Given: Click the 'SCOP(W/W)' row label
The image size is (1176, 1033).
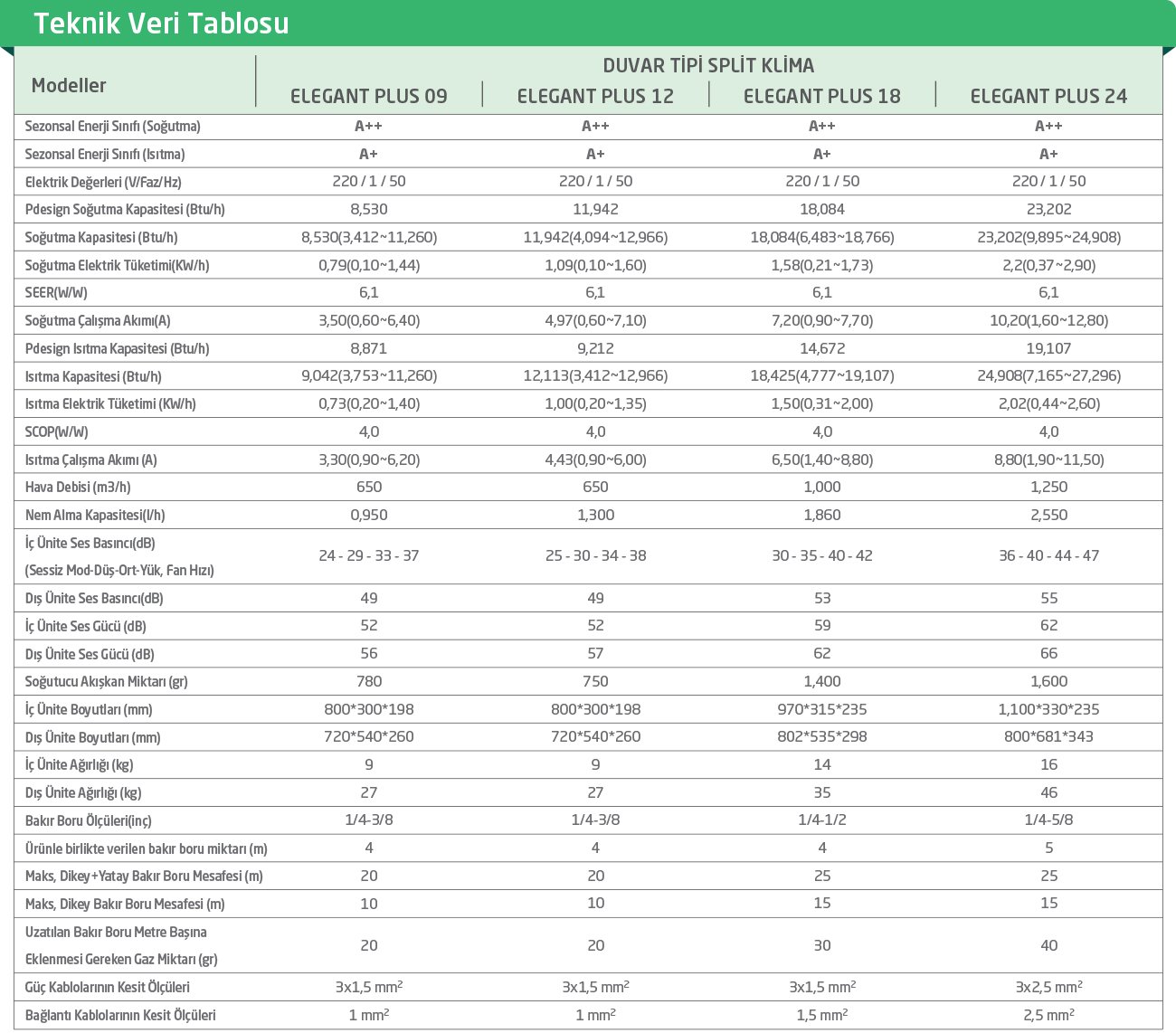Looking at the screenshot, I should (57, 432).
